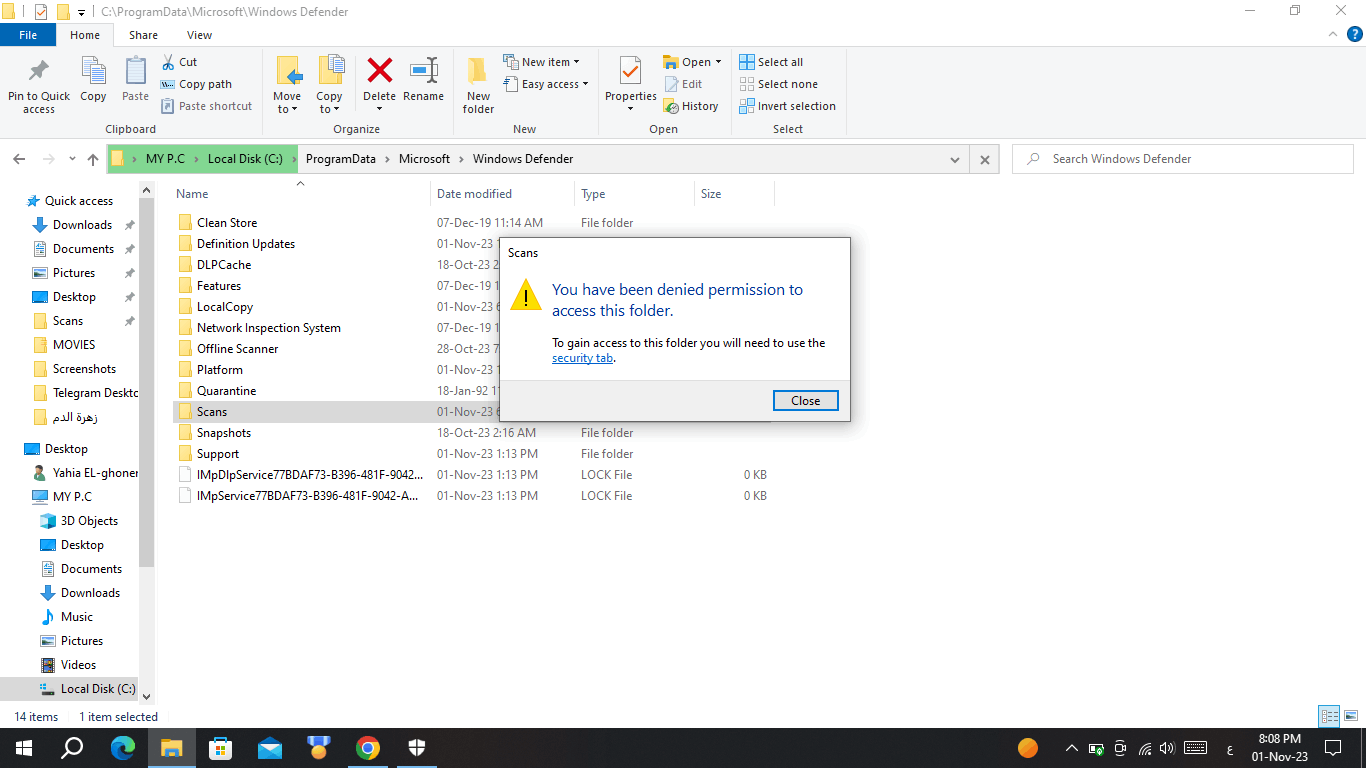Open Music in the navigation pane

[x=77, y=617]
